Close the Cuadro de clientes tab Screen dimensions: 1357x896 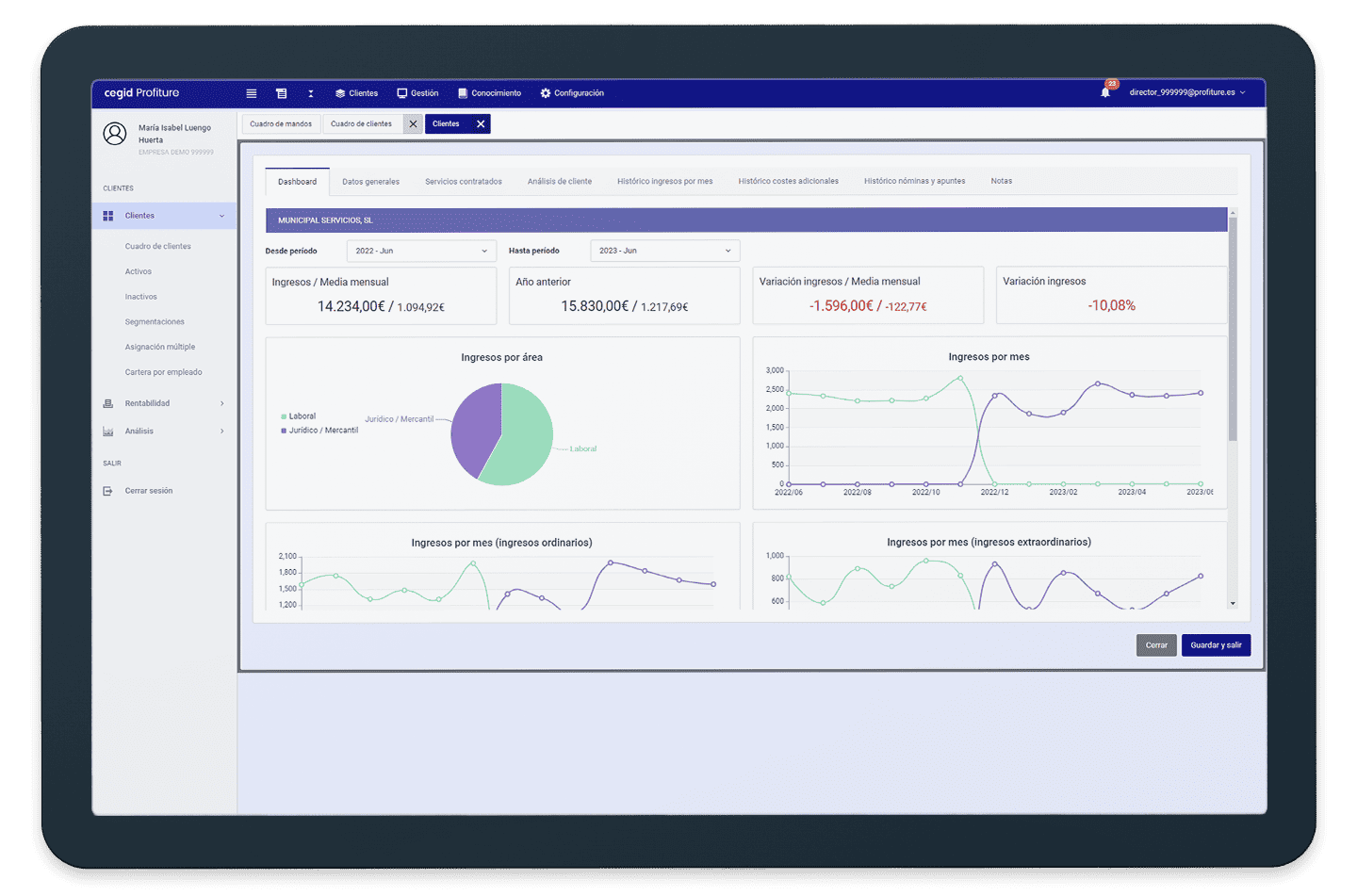coord(413,124)
